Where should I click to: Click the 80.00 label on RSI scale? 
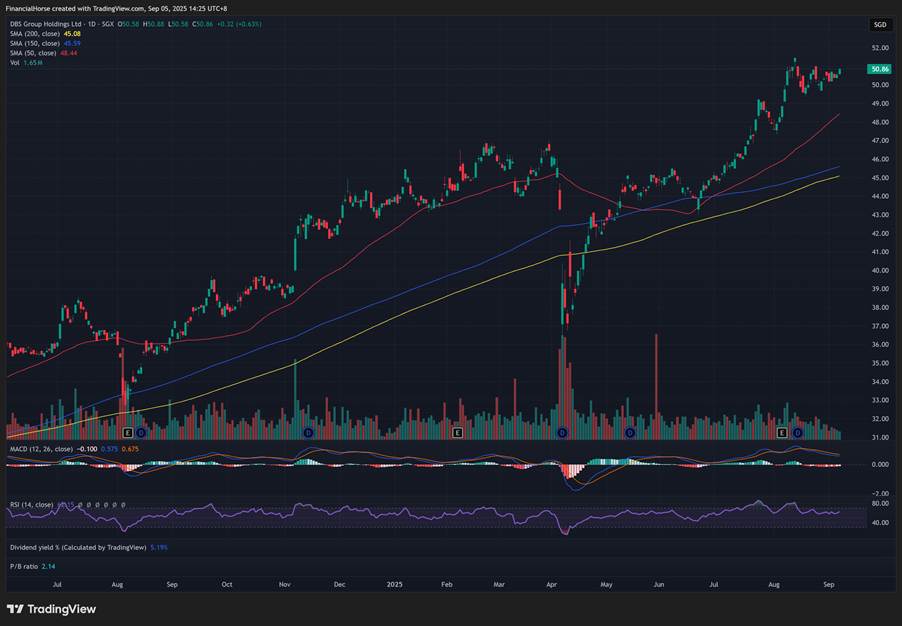[880, 503]
